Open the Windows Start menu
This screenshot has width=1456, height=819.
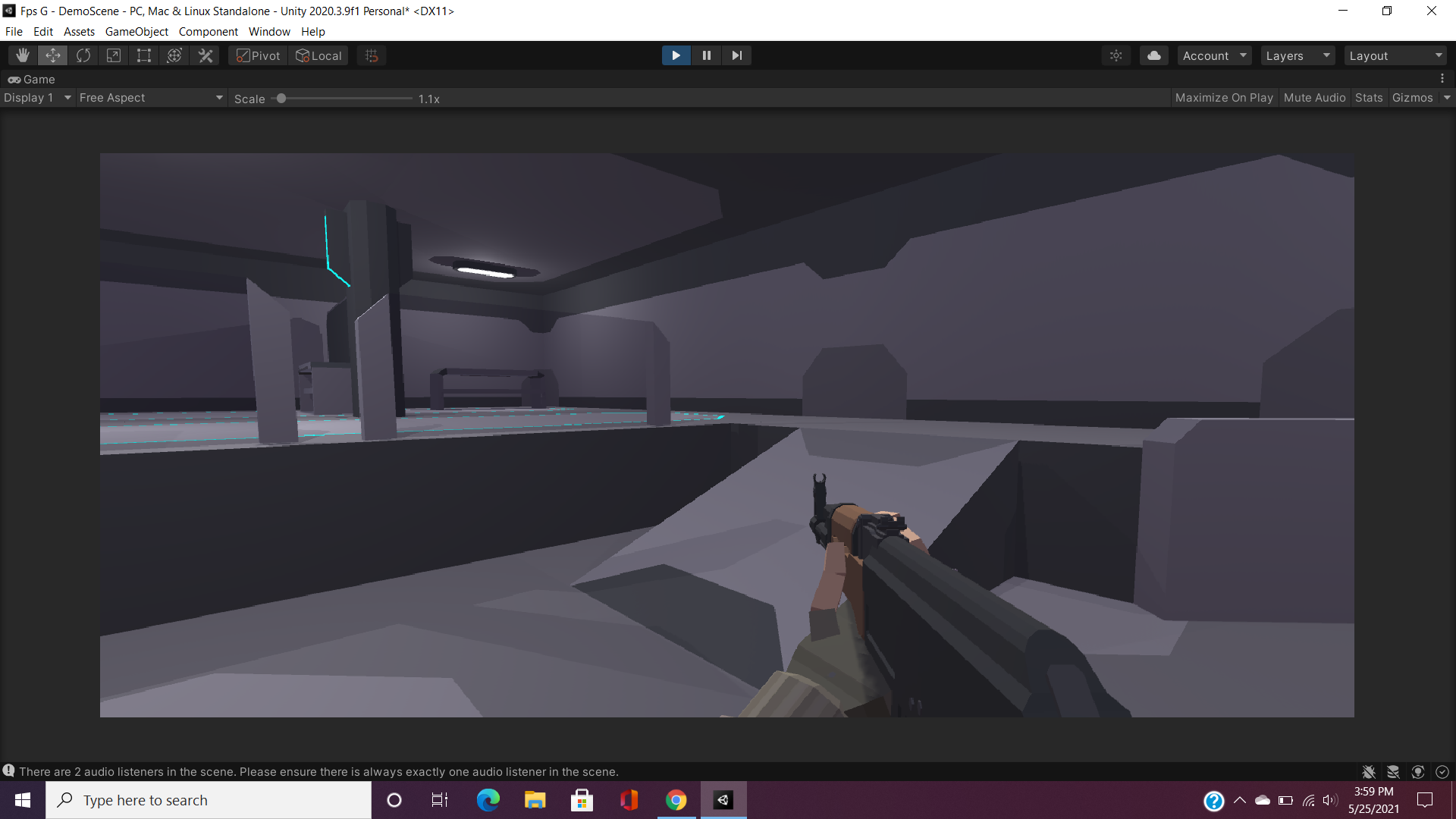[x=23, y=800]
